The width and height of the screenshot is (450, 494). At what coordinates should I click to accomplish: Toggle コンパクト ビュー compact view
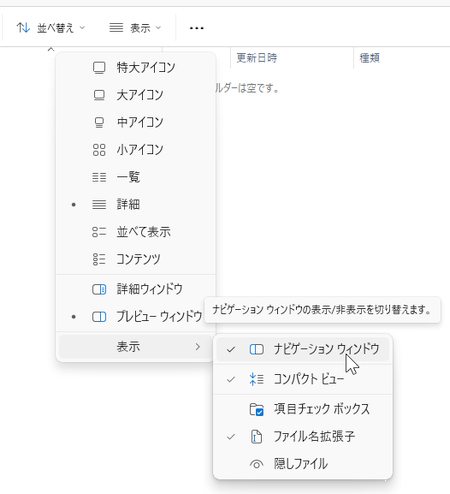[303, 379]
